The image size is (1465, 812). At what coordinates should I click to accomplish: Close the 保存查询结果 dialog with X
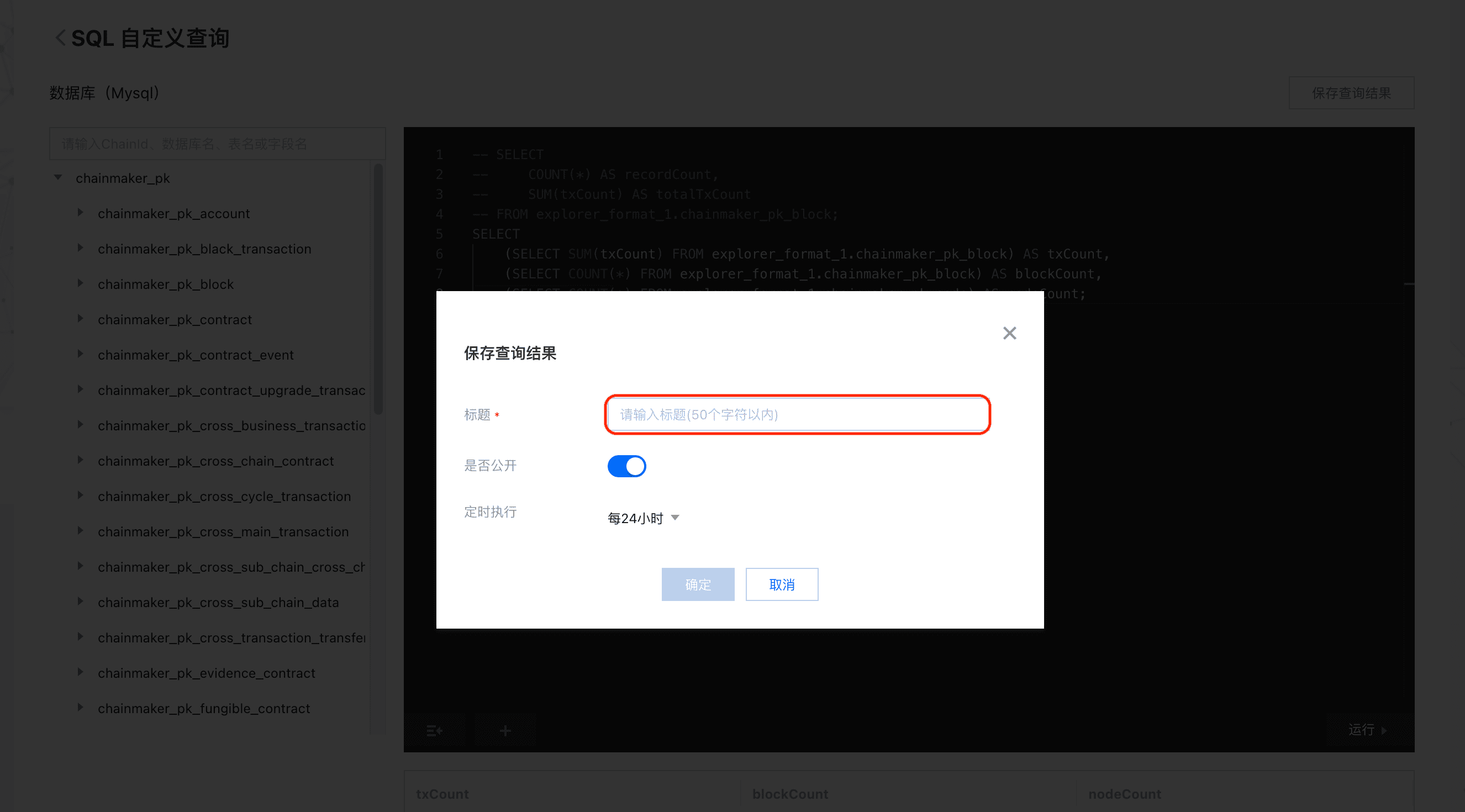pyautogui.click(x=1009, y=333)
